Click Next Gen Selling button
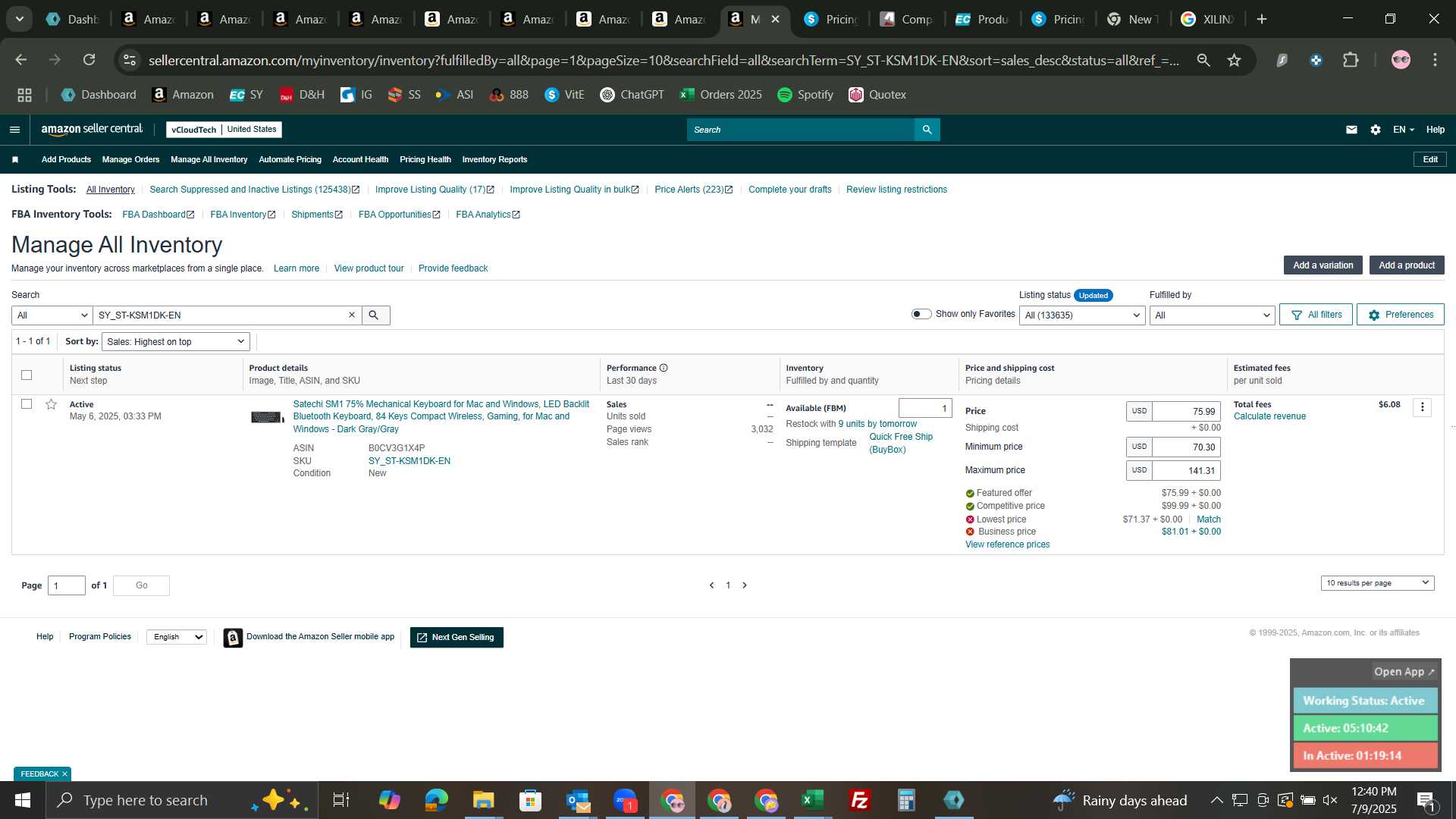Viewport: 1456px width, 819px height. (x=457, y=638)
